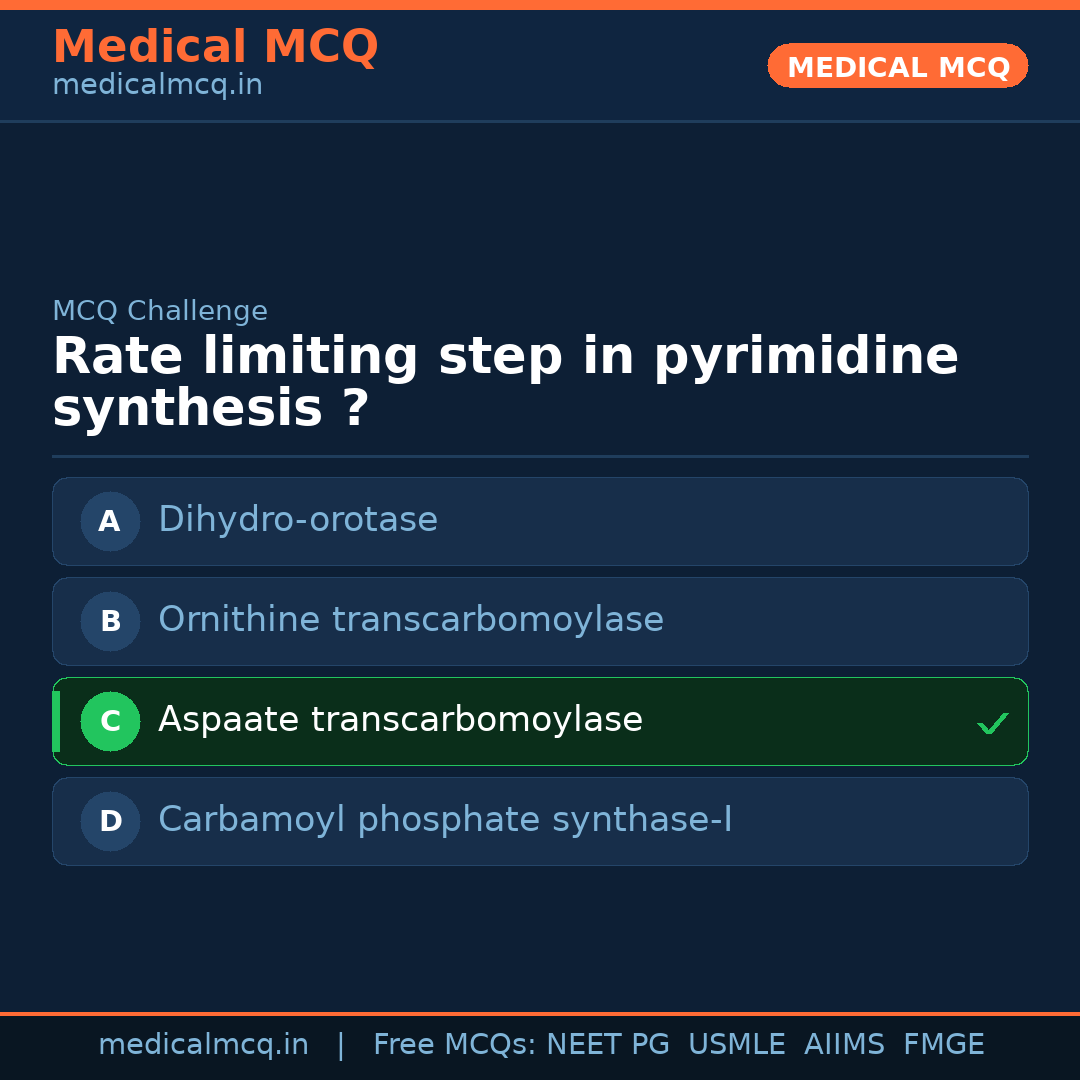Click the green C circle icon

pos(110,721)
